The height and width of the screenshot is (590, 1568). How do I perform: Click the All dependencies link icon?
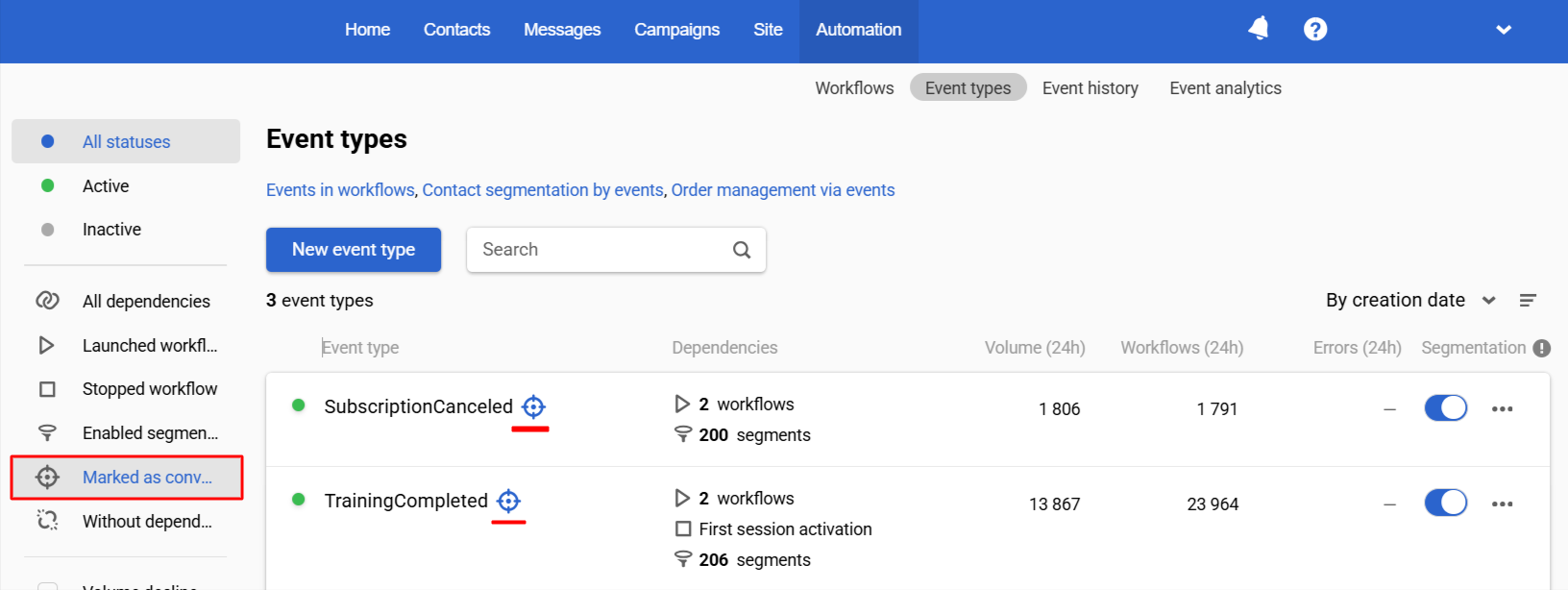pos(47,301)
